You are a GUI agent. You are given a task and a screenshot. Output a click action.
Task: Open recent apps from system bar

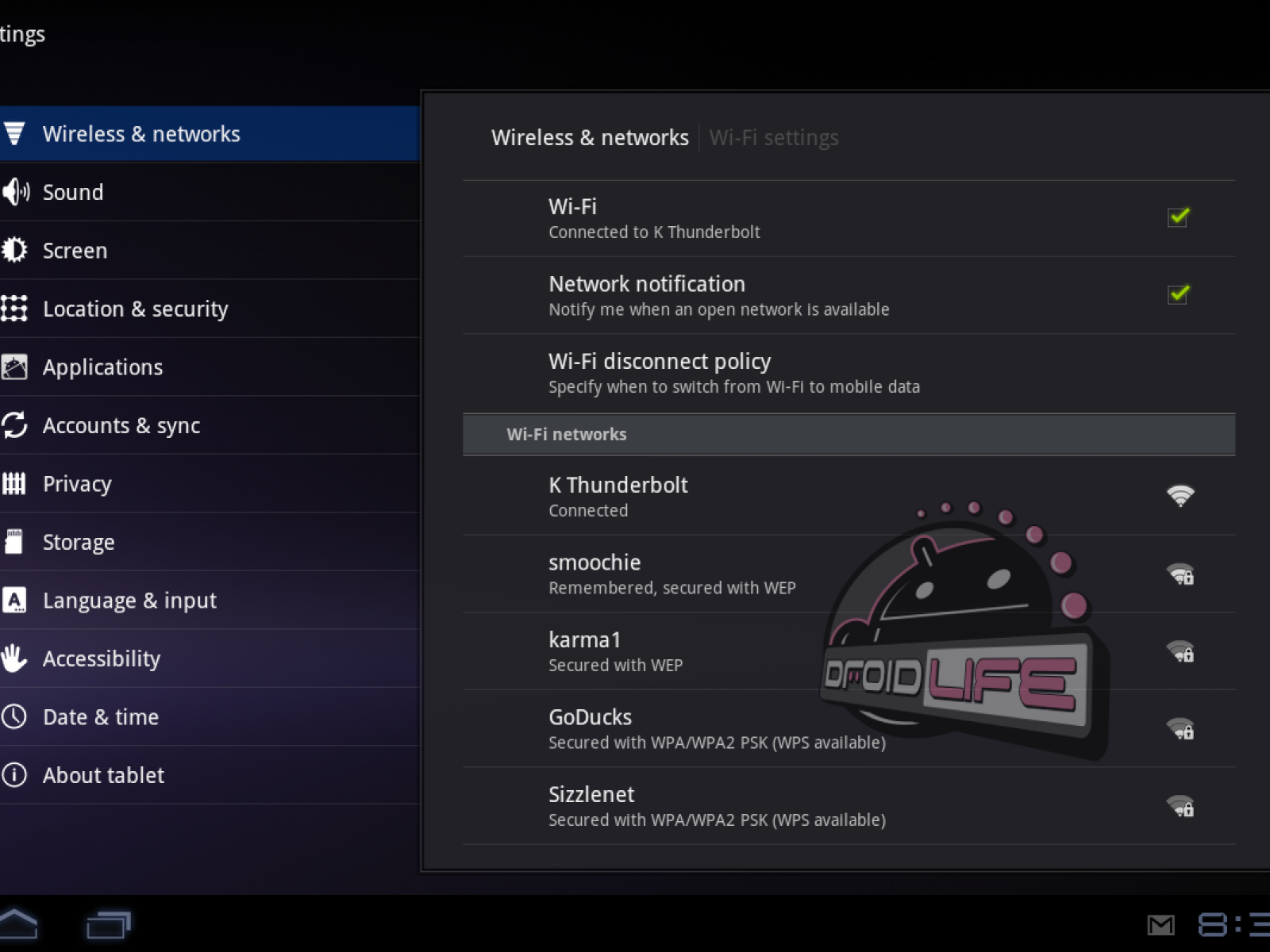(x=108, y=924)
